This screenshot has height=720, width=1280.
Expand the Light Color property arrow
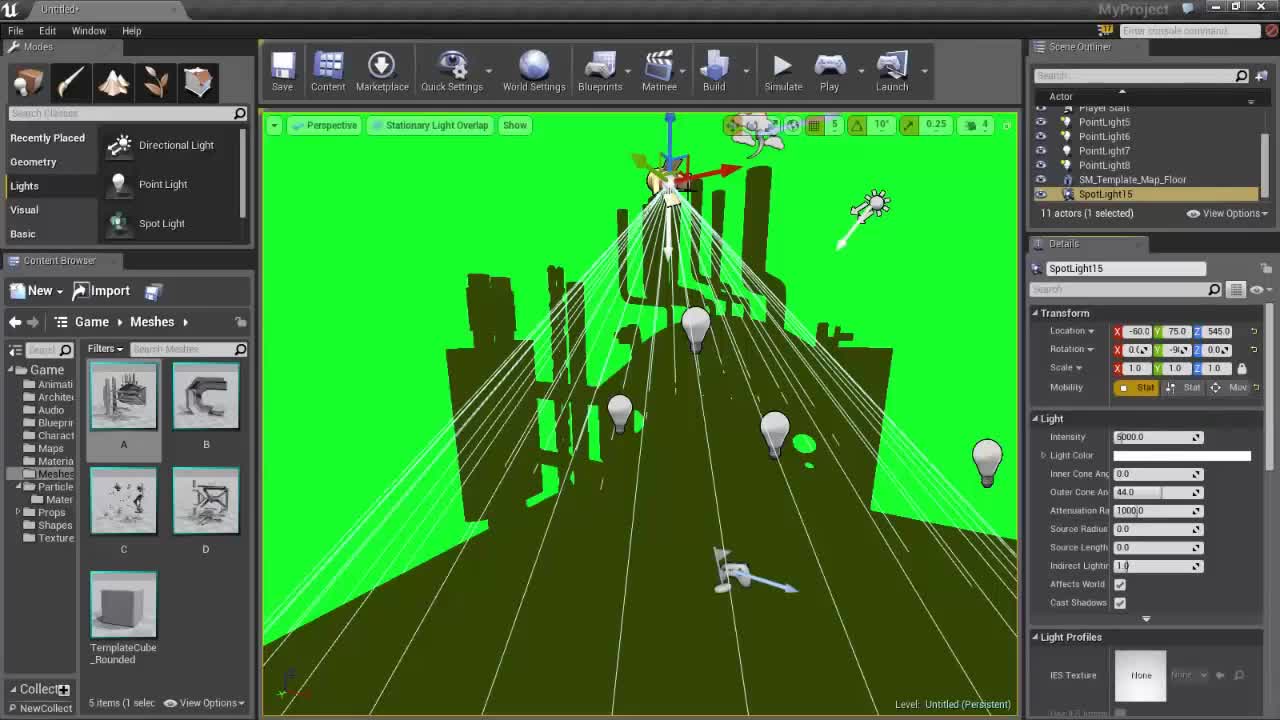point(1043,456)
